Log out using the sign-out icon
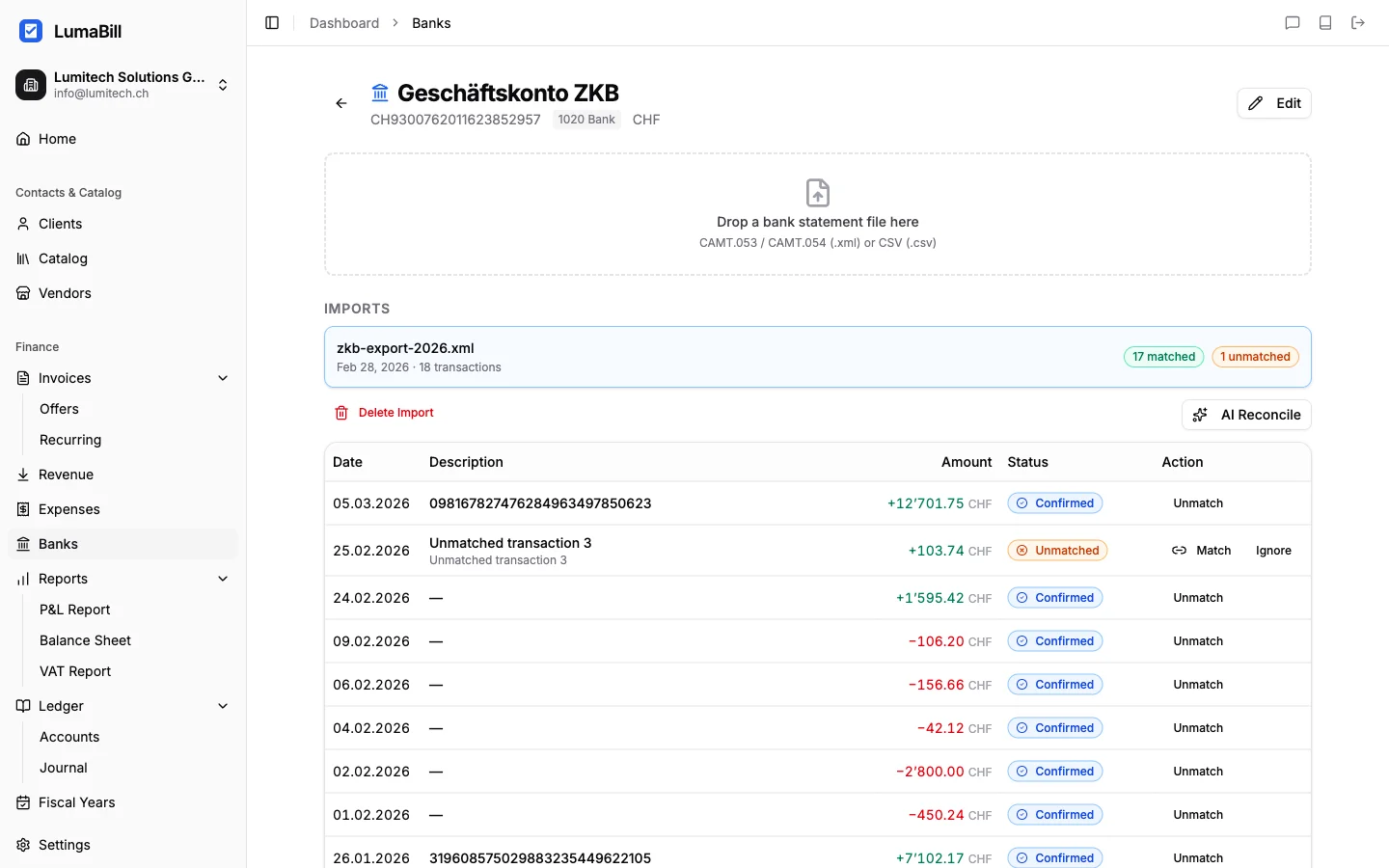Image resolution: width=1389 pixels, height=868 pixels. (1358, 22)
